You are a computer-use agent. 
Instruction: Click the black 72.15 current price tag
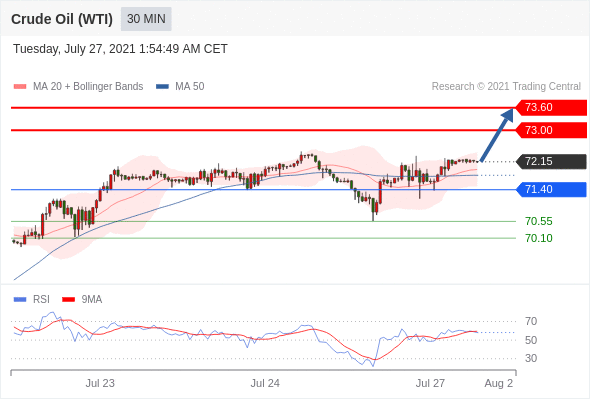(551, 161)
